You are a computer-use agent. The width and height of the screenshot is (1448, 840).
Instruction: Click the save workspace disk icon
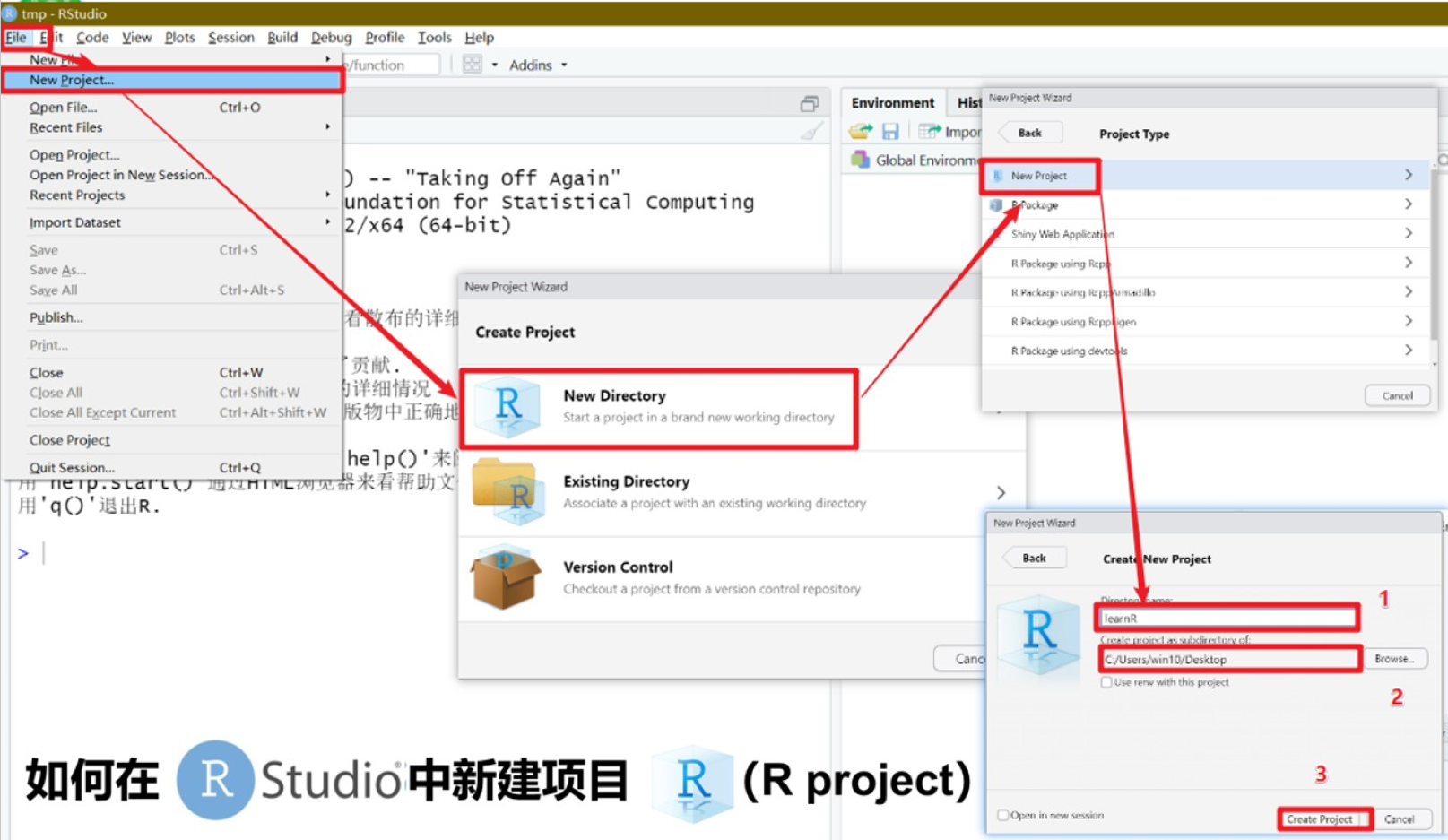point(890,132)
